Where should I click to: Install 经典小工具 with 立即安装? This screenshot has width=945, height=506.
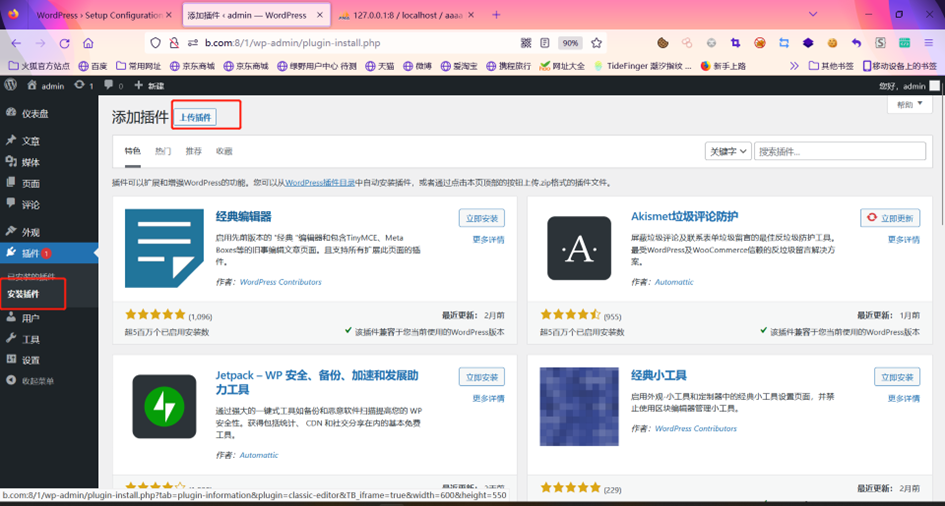tap(897, 377)
